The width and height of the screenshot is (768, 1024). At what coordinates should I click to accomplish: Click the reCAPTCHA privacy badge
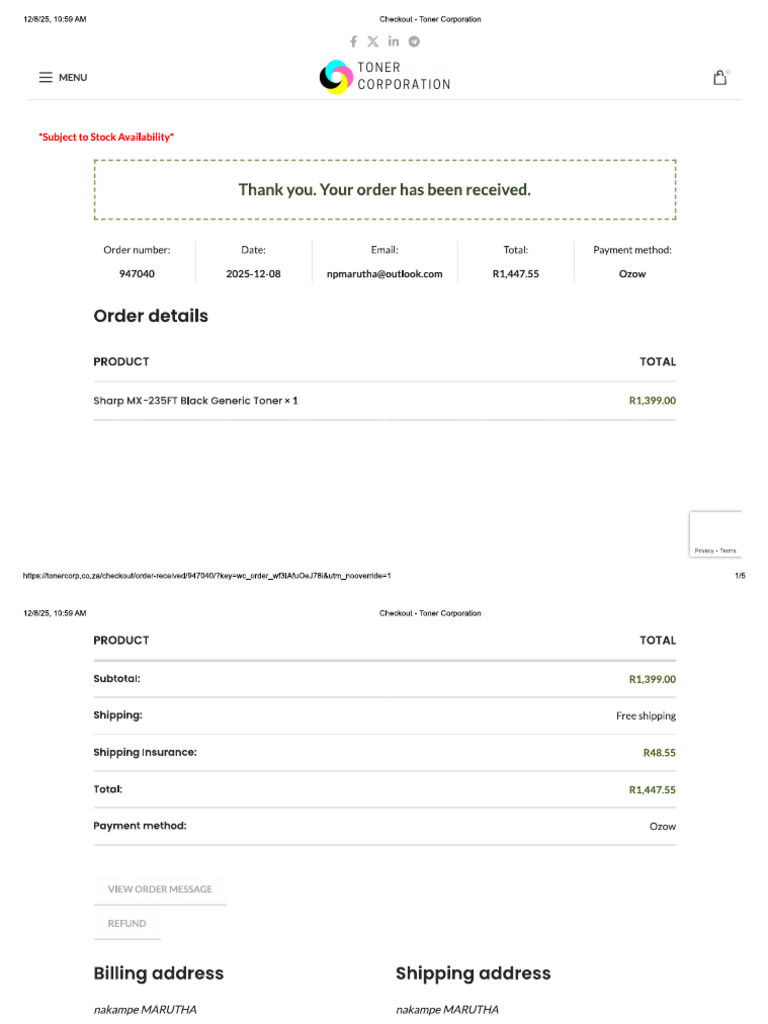[x=715, y=534]
